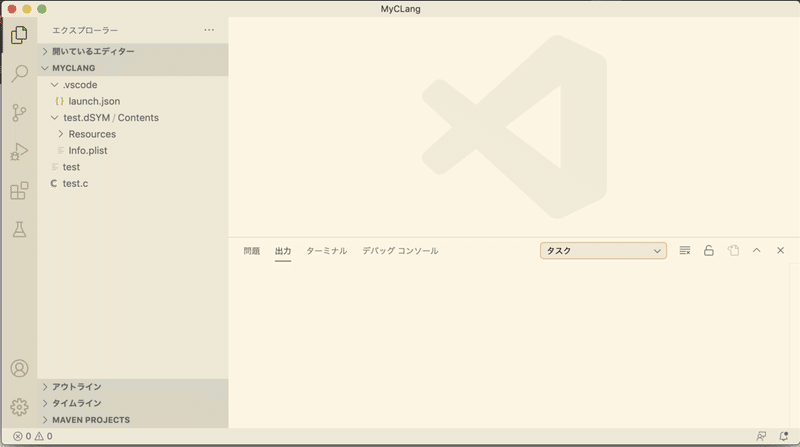
Task: Switch to the ターミナル tab
Action: 327,251
